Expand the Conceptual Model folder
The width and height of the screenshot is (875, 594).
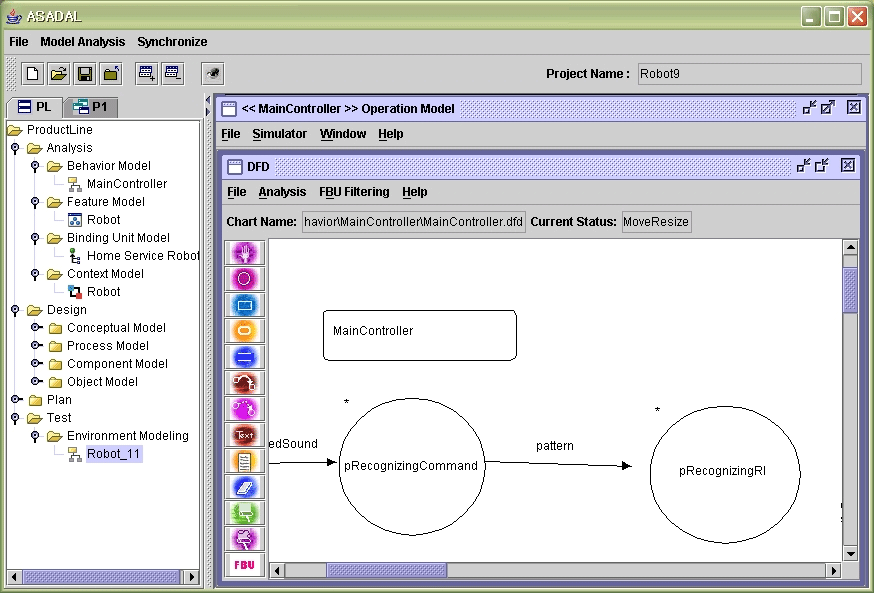(36, 327)
